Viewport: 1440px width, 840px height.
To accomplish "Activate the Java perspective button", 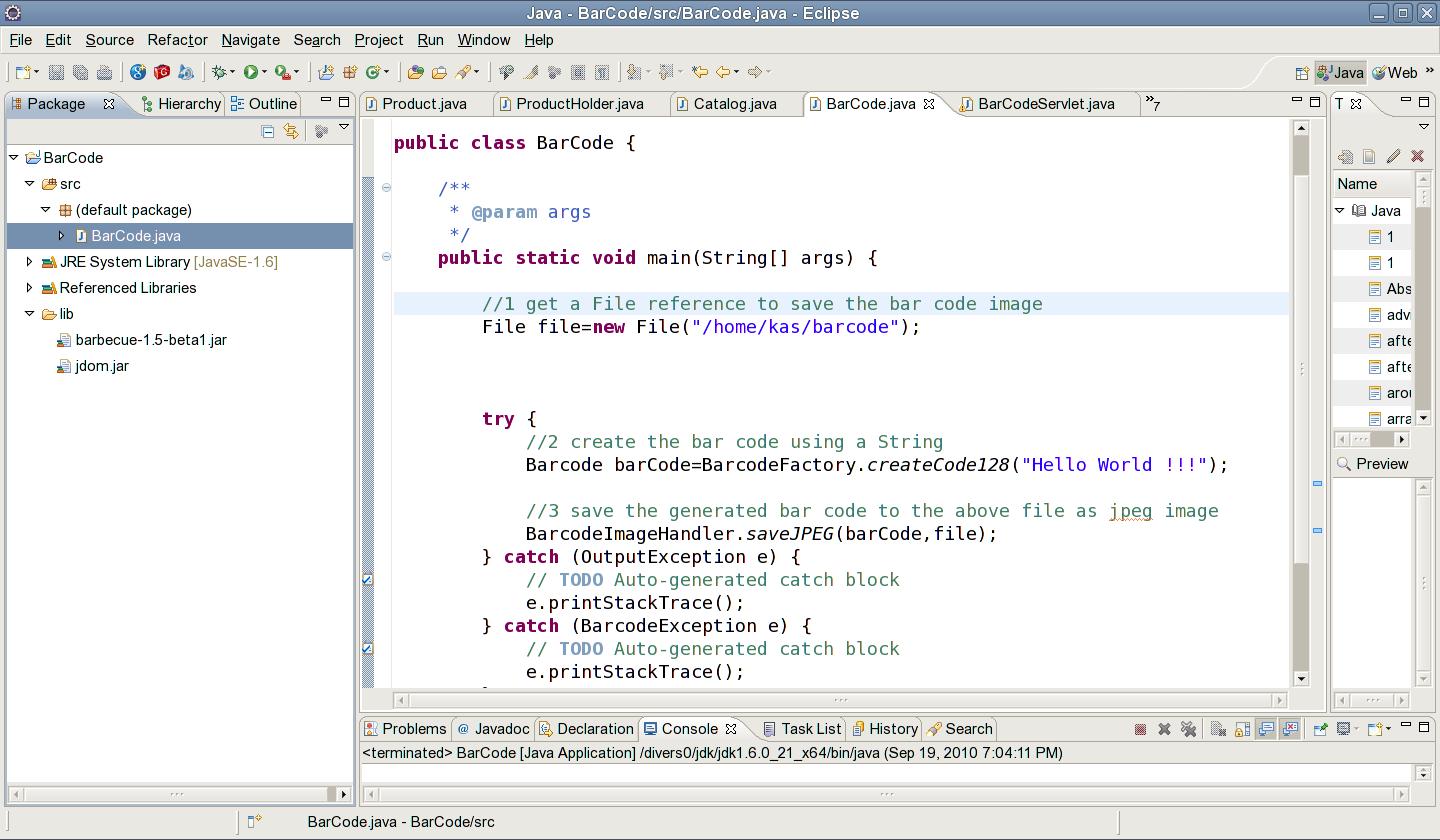I will pyautogui.click(x=1341, y=71).
